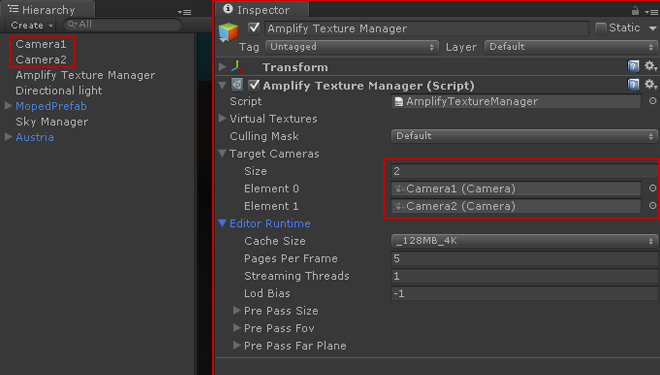Click the Hierarchy search magnifier icon
660x375 pixels.
[72, 25]
